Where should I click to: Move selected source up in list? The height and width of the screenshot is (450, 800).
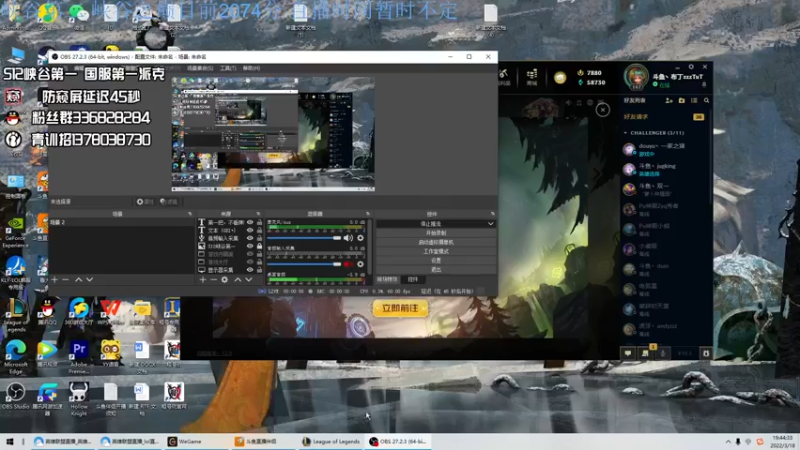pos(238,280)
